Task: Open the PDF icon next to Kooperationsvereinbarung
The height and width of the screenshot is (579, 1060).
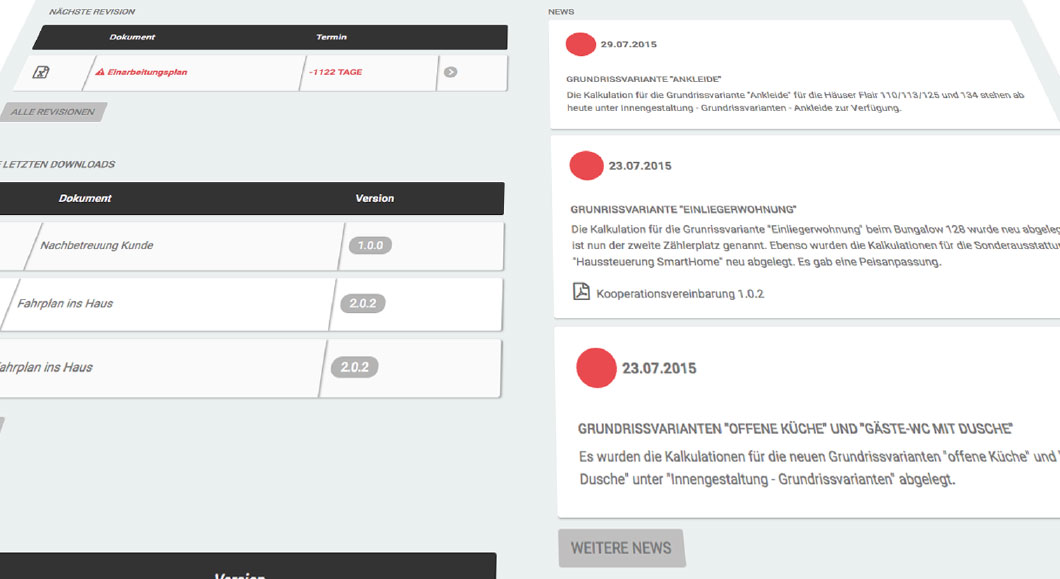Action: click(x=583, y=293)
